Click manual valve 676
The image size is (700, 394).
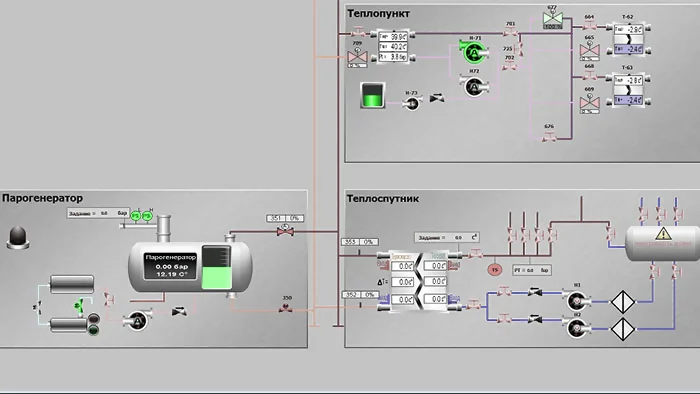pyautogui.click(x=549, y=136)
